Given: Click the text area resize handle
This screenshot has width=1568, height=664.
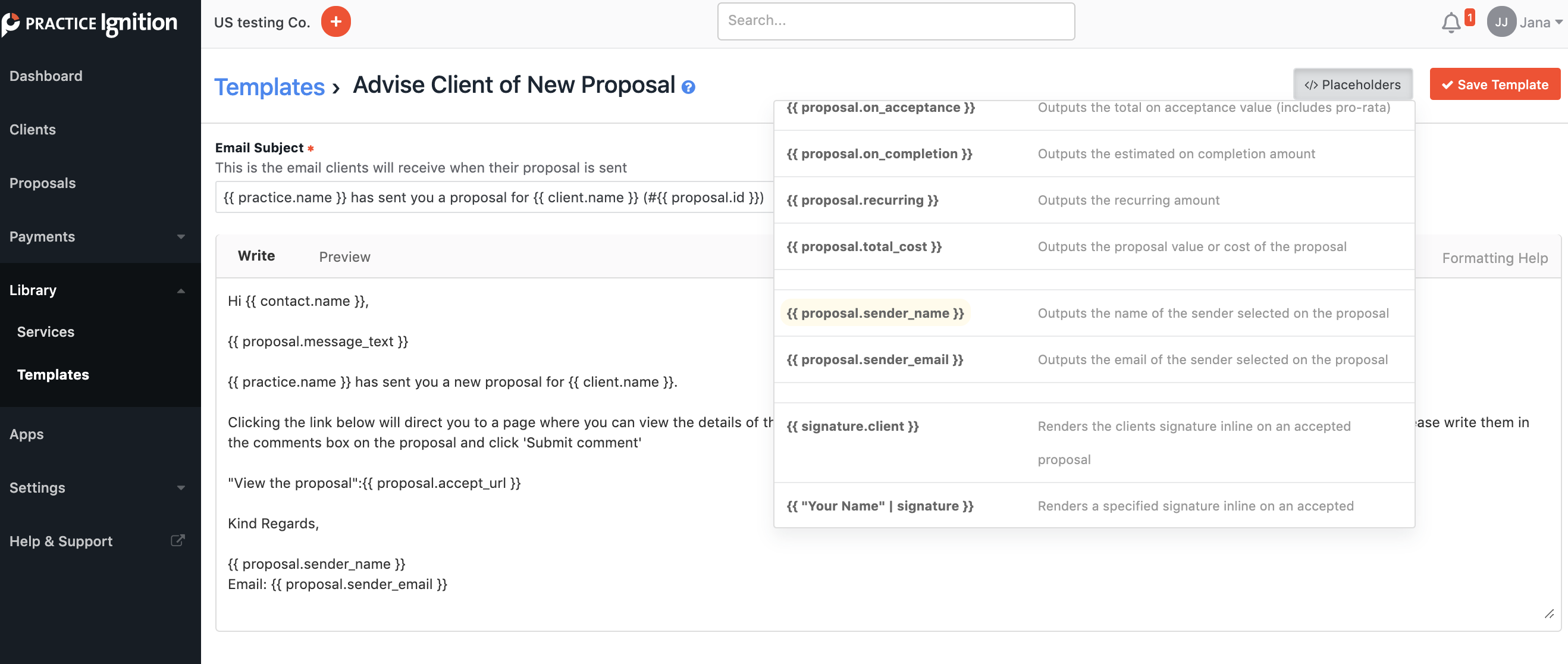Looking at the screenshot, I should click(x=1548, y=613).
